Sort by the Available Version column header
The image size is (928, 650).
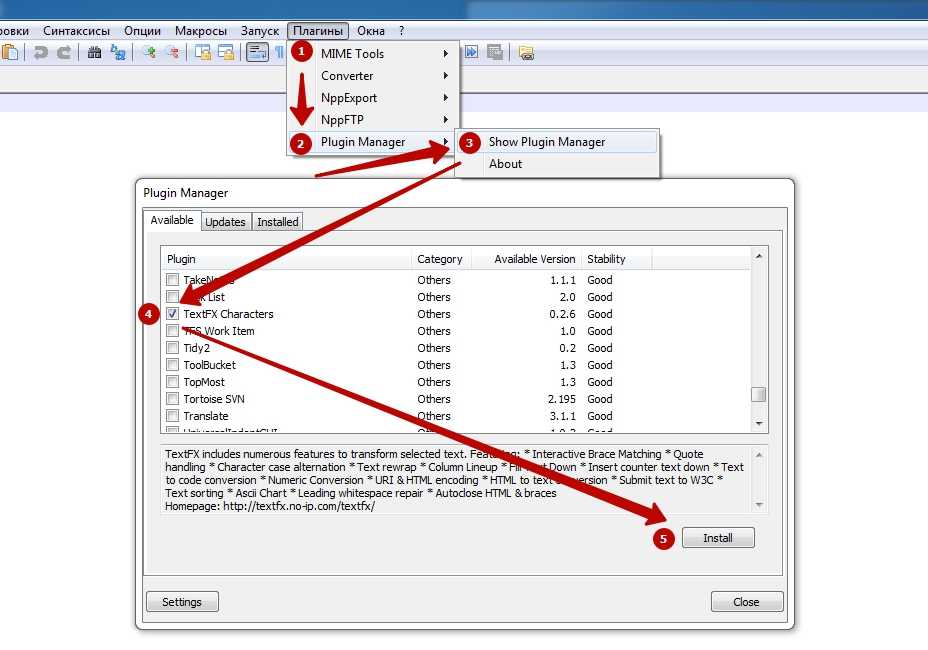(x=526, y=259)
